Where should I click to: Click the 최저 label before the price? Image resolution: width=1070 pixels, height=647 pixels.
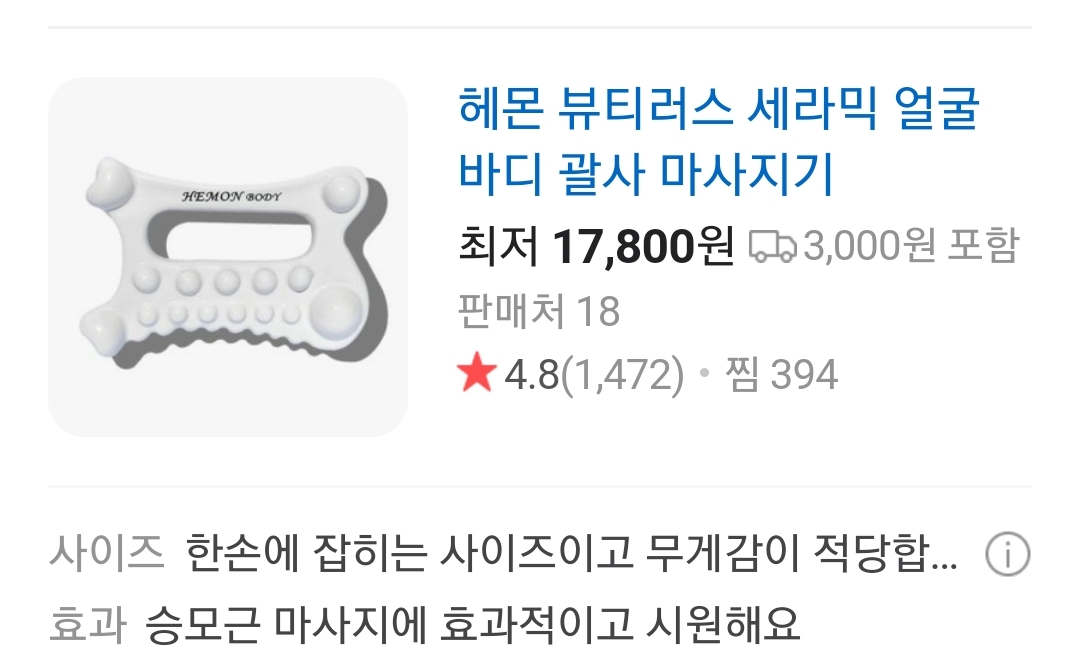pyautogui.click(x=499, y=246)
